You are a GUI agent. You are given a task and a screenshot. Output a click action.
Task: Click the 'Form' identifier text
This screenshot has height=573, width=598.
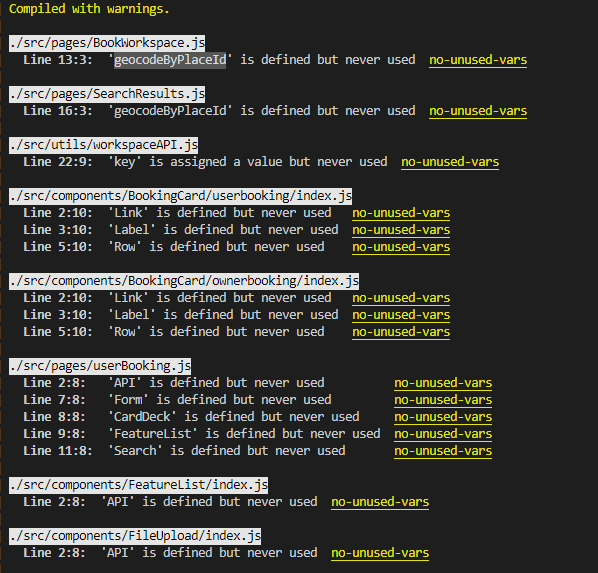[x=128, y=400]
